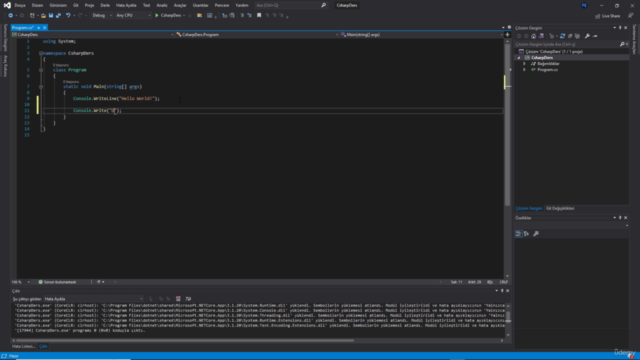Screen dimensions: 640x360
Task: Click Solution Explorer search box
Action: point(567,44)
